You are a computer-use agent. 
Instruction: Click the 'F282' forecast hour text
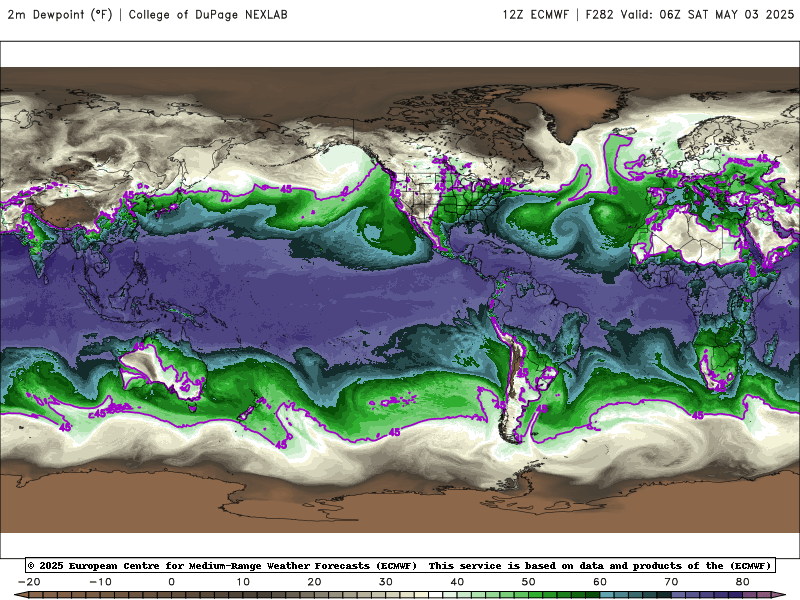(x=599, y=15)
